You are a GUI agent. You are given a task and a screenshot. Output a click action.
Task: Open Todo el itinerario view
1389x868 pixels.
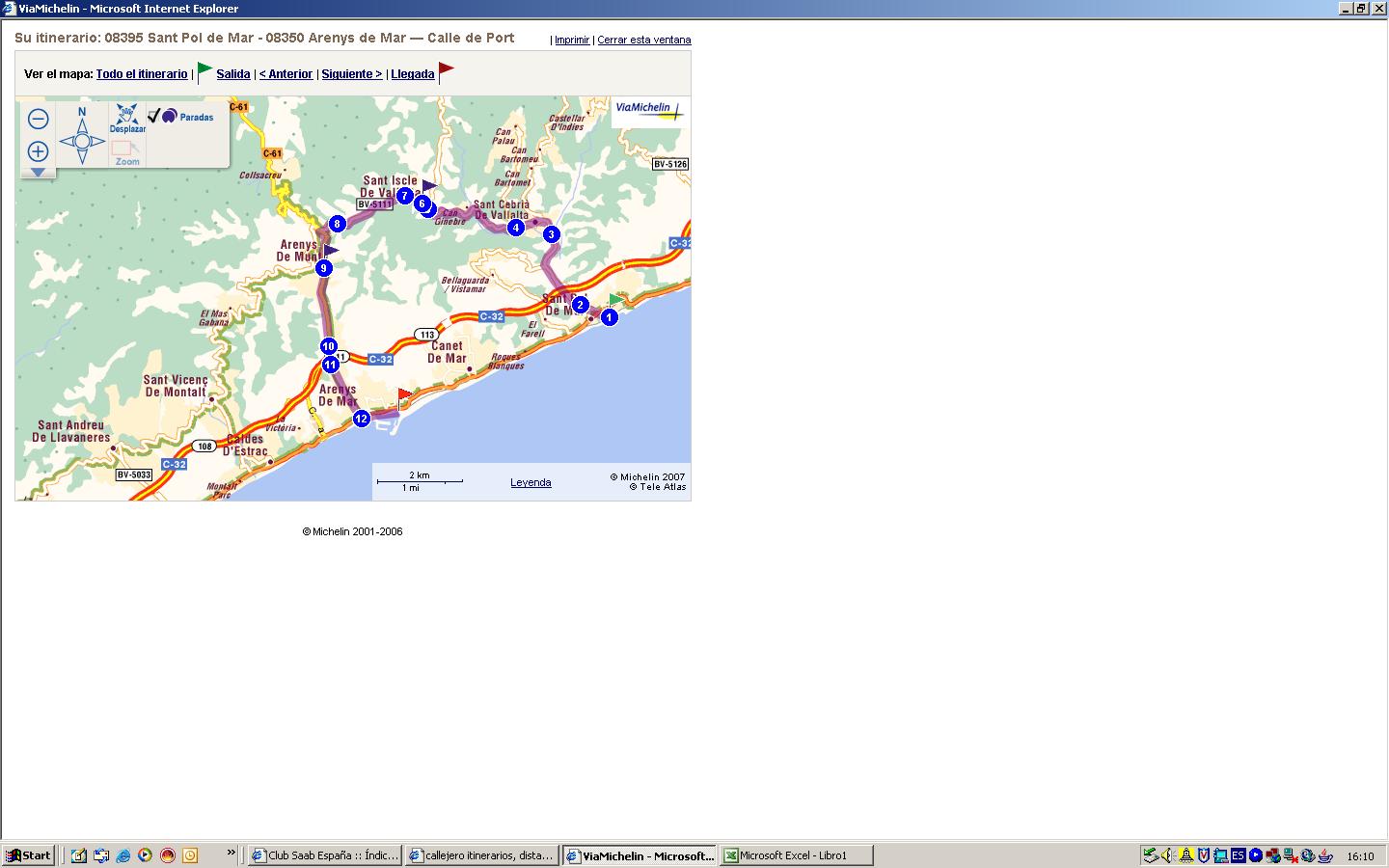coord(142,74)
